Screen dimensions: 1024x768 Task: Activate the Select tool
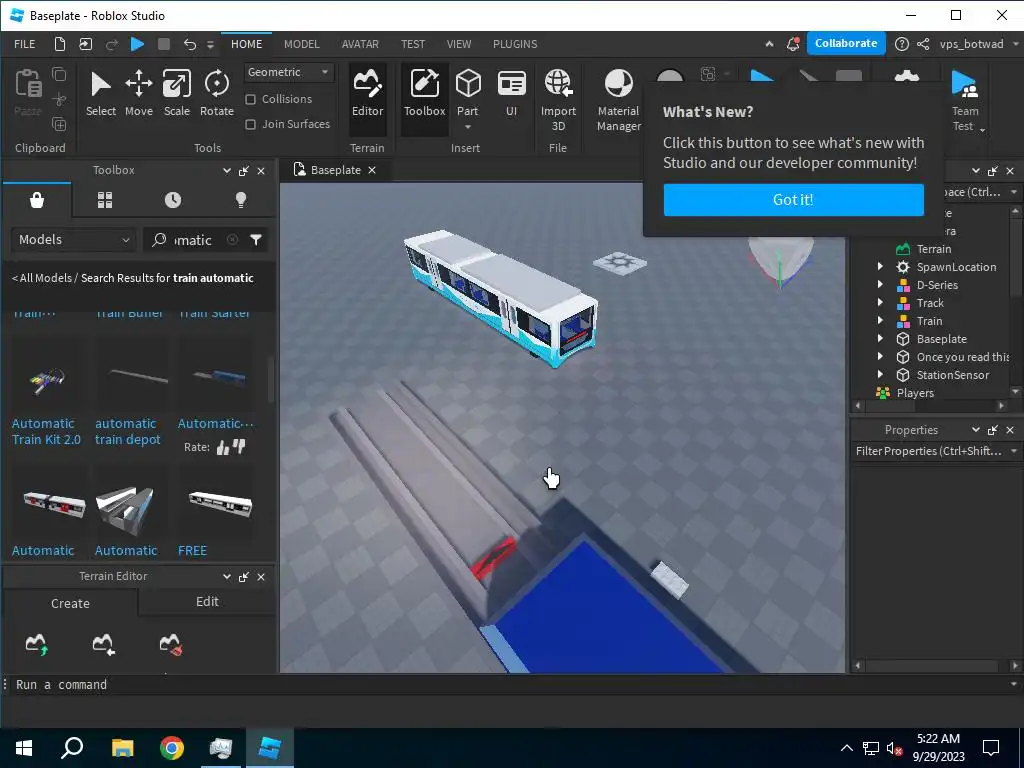tap(101, 93)
